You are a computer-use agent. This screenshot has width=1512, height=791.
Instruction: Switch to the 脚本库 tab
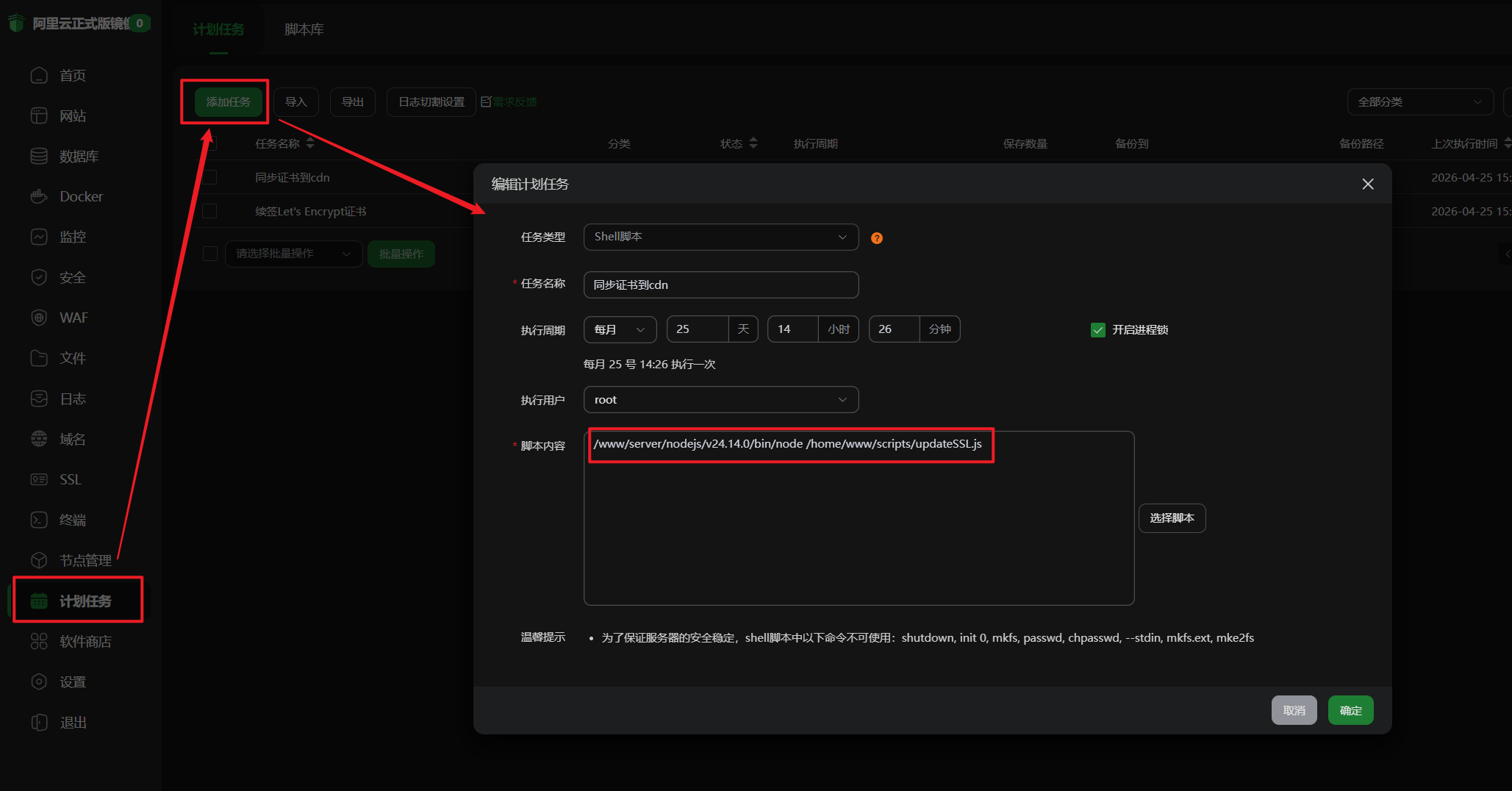pyautogui.click(x=304, y=29)
